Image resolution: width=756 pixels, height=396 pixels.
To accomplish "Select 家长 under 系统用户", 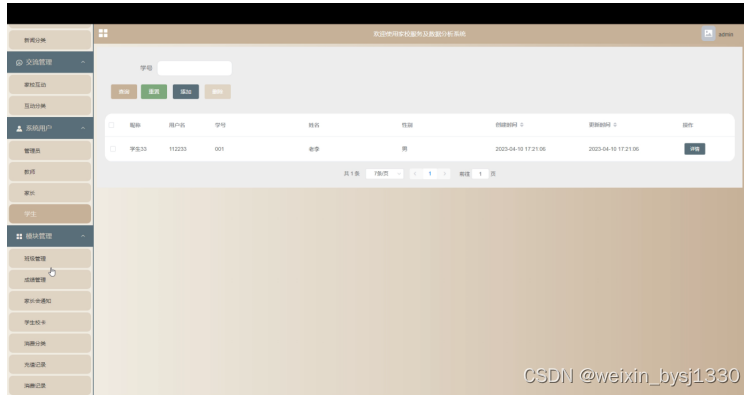I will 50,193.
